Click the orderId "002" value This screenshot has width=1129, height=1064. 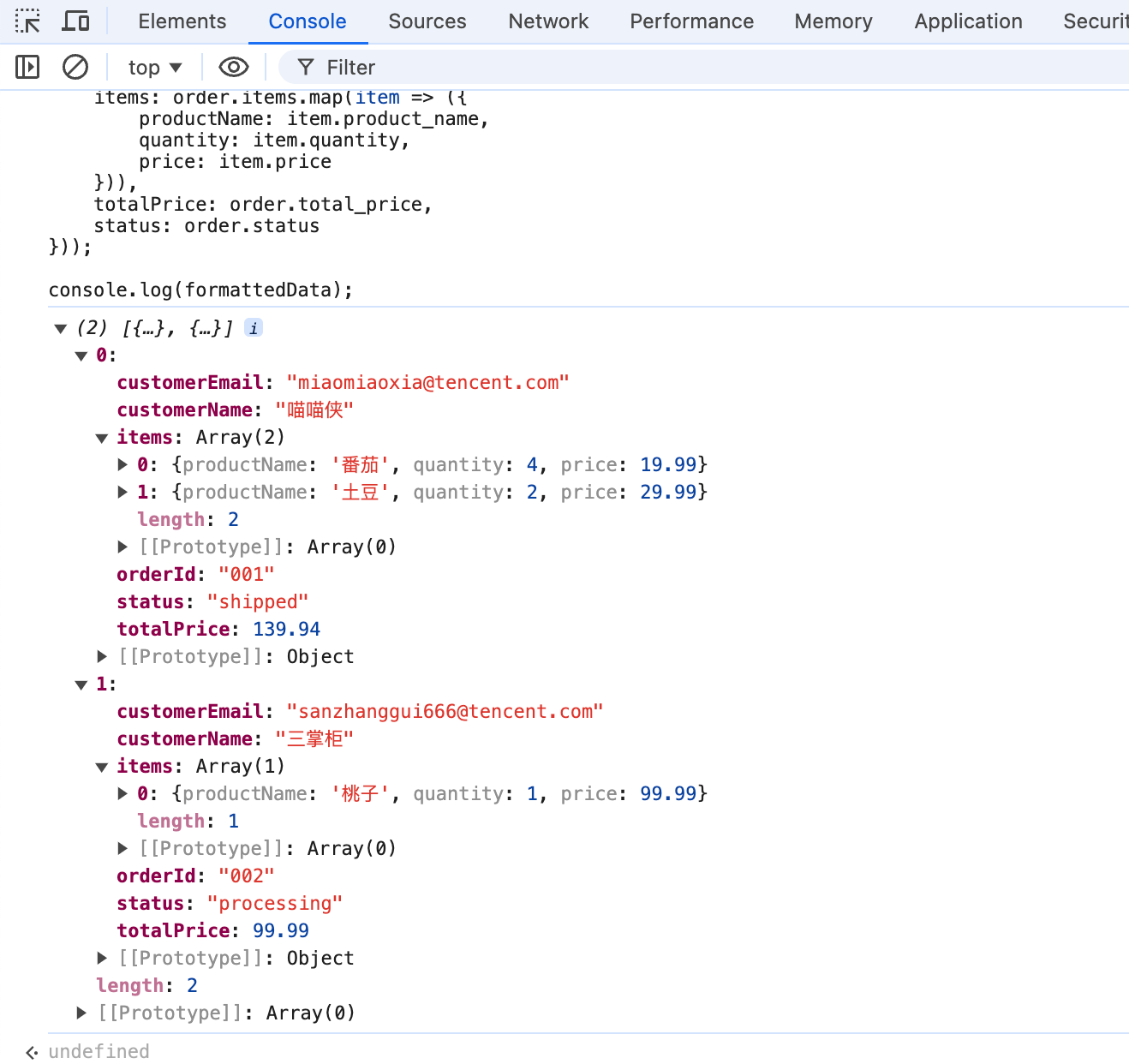click(247, 876)
